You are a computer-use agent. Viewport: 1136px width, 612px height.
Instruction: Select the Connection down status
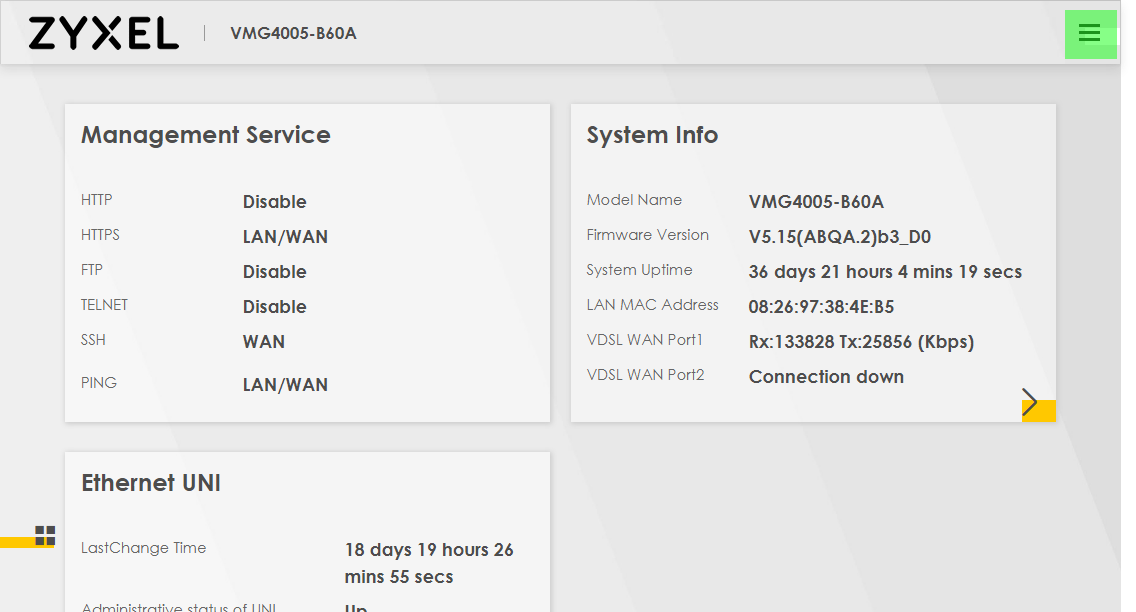click(x=827, y=377)
